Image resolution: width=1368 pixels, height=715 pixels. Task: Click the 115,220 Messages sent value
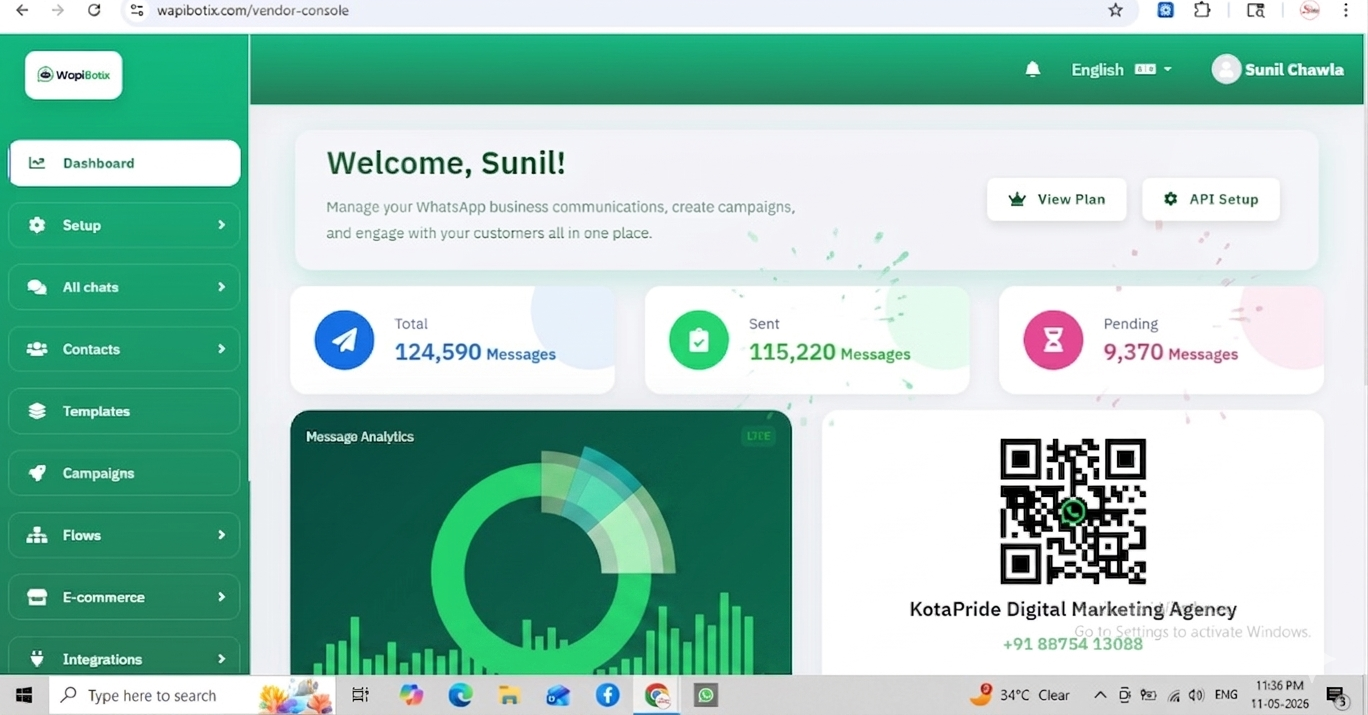coord(830,352)
